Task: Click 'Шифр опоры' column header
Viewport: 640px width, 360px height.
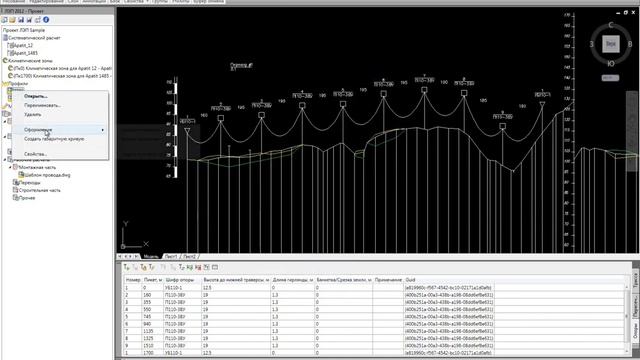Action: pyautogui.click(x=183, y=280)
